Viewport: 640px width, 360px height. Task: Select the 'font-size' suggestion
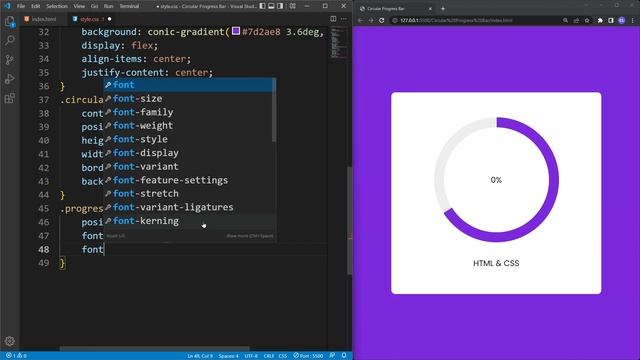click(189, 98)
